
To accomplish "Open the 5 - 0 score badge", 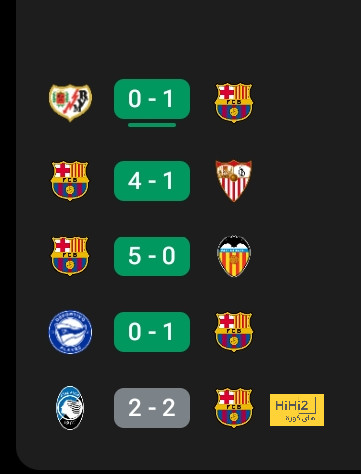I will pos(152,256).
